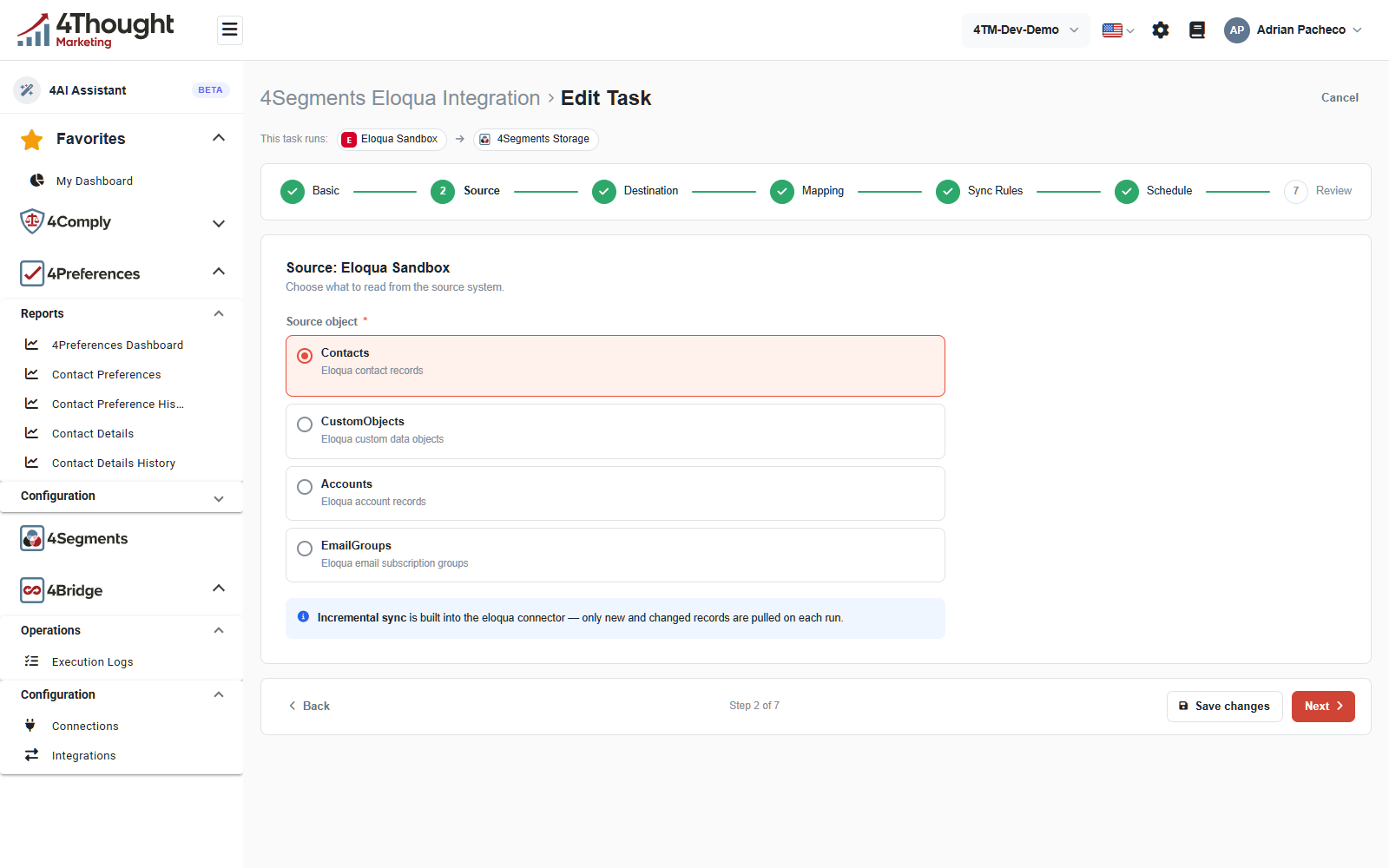Screen dimensions: 1389x868
Task: Collapse the Reports group
Action: [219, 313]
